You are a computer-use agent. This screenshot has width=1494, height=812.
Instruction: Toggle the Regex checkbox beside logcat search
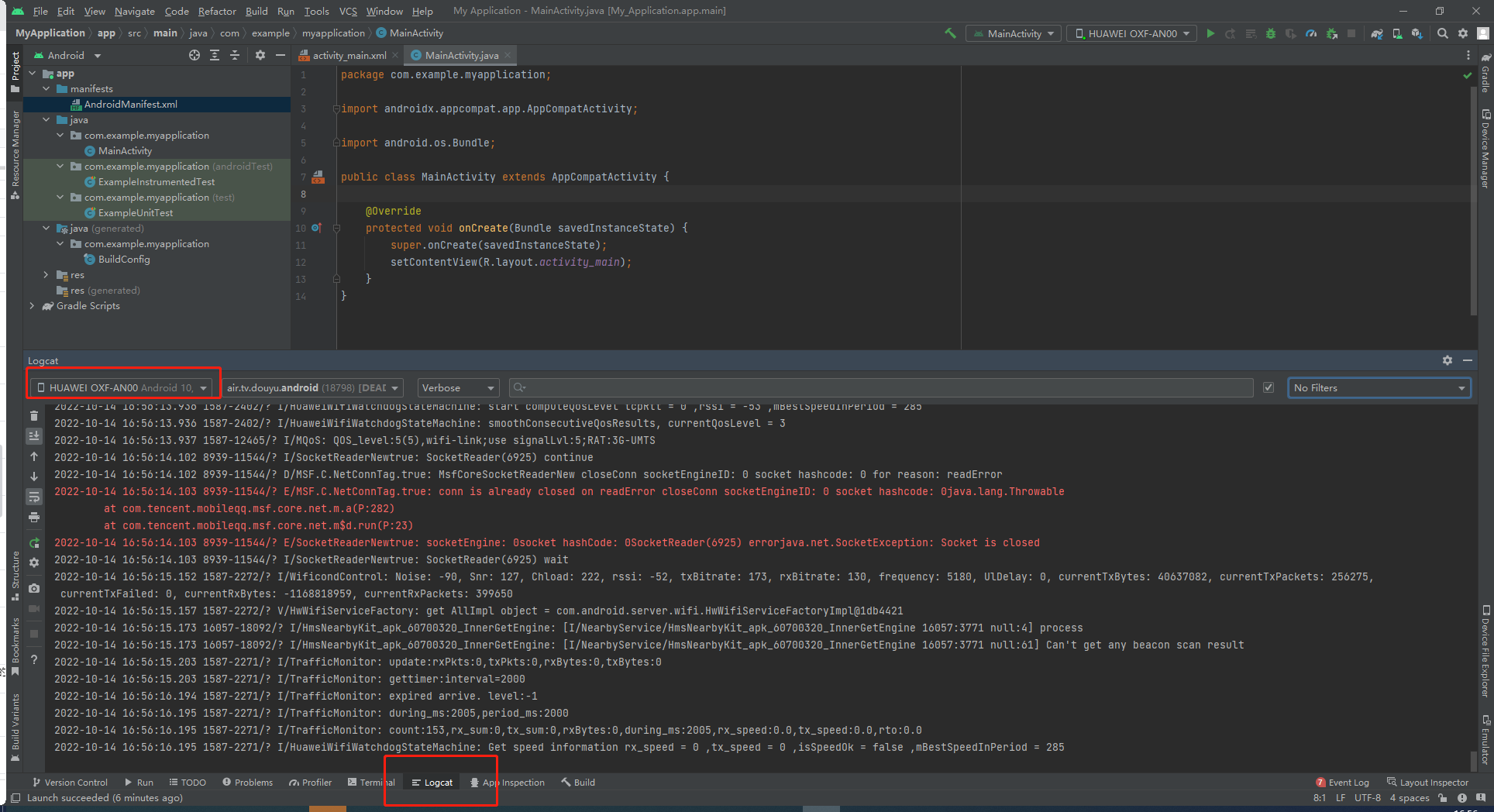(1269, 387)
